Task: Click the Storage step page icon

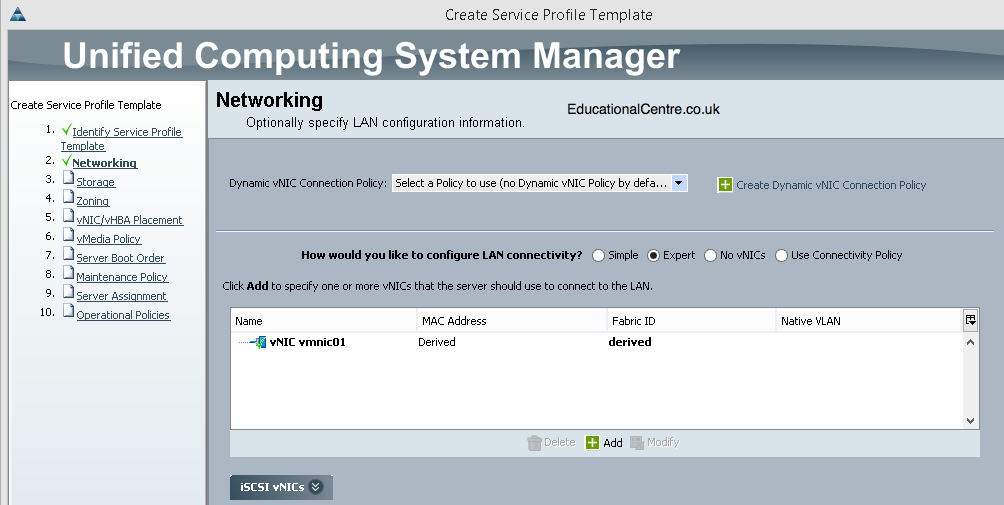Action: point(69,177)
